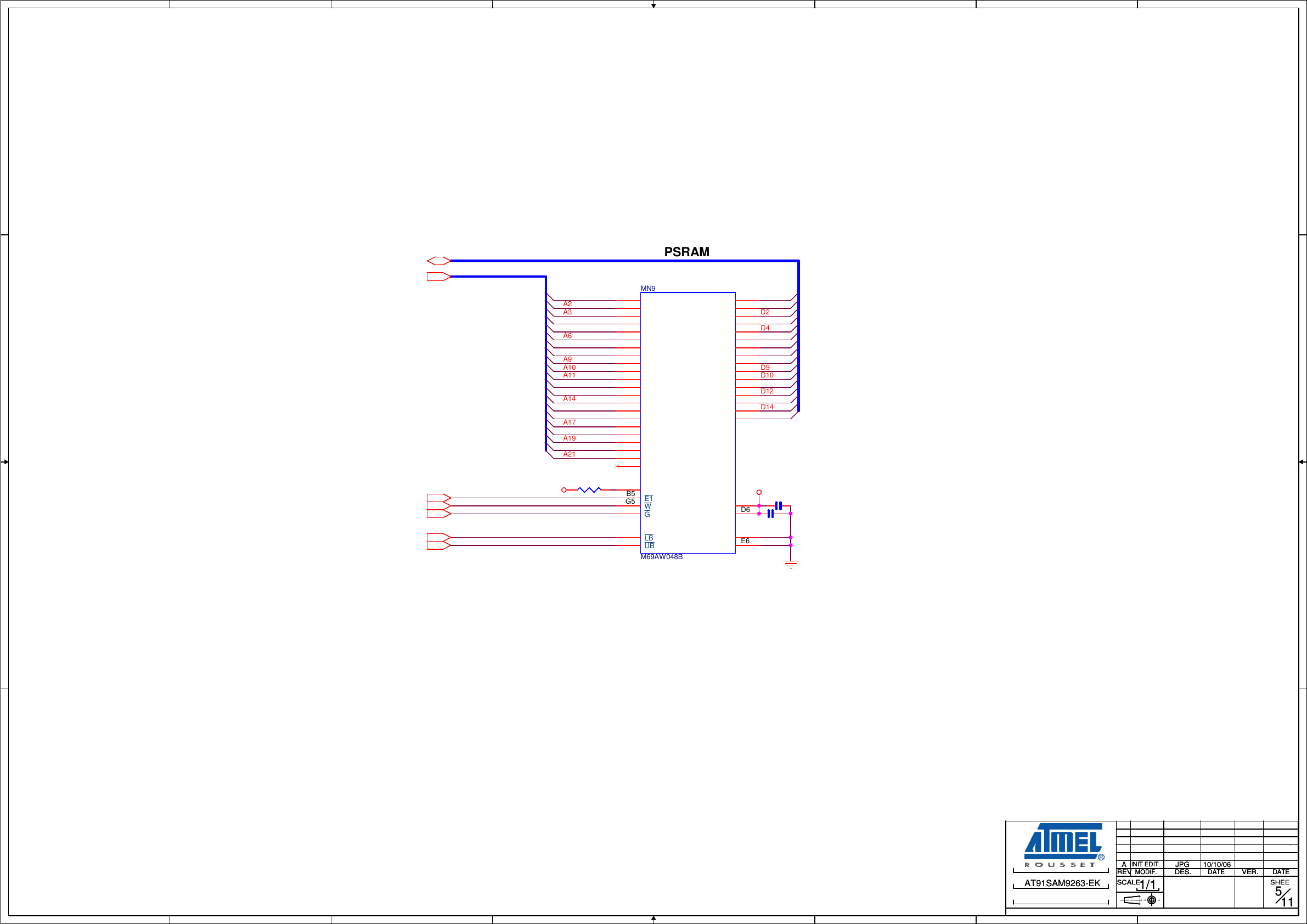This screenshot has width=1307, height=924.
Task: Click the M69AW048B part number label
Action: 662,556
